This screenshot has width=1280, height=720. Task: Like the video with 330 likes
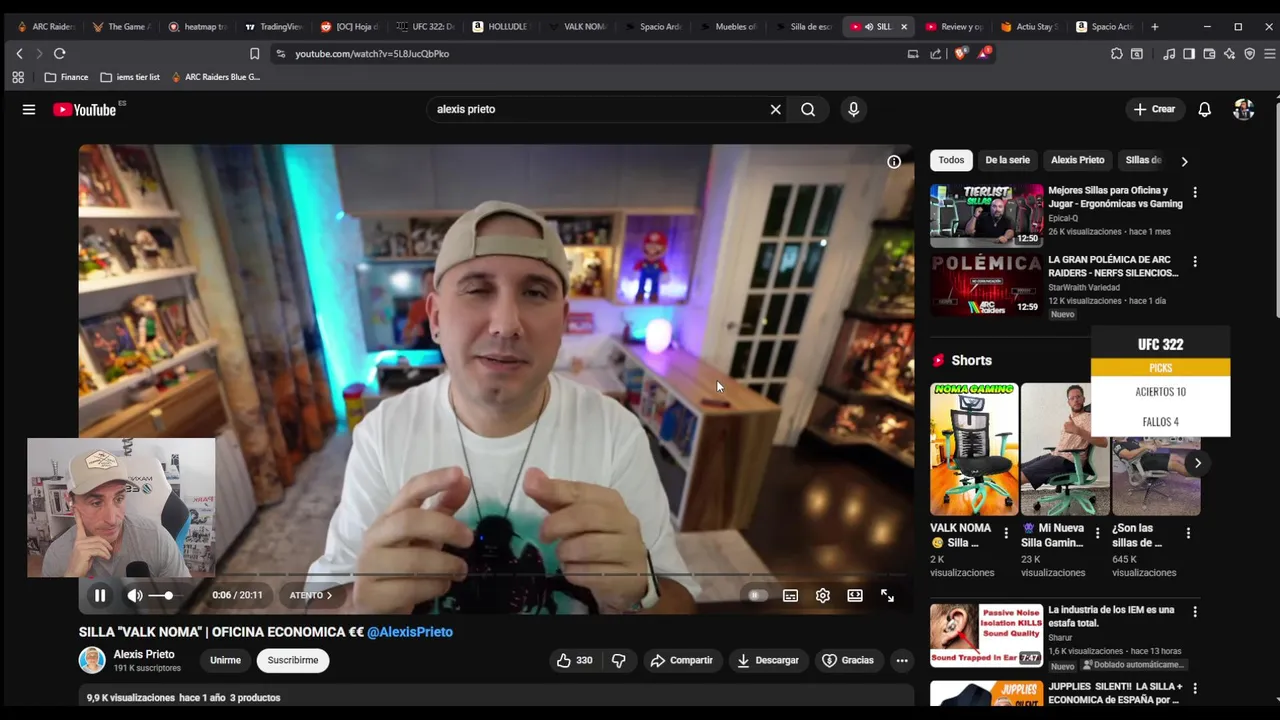575,660
